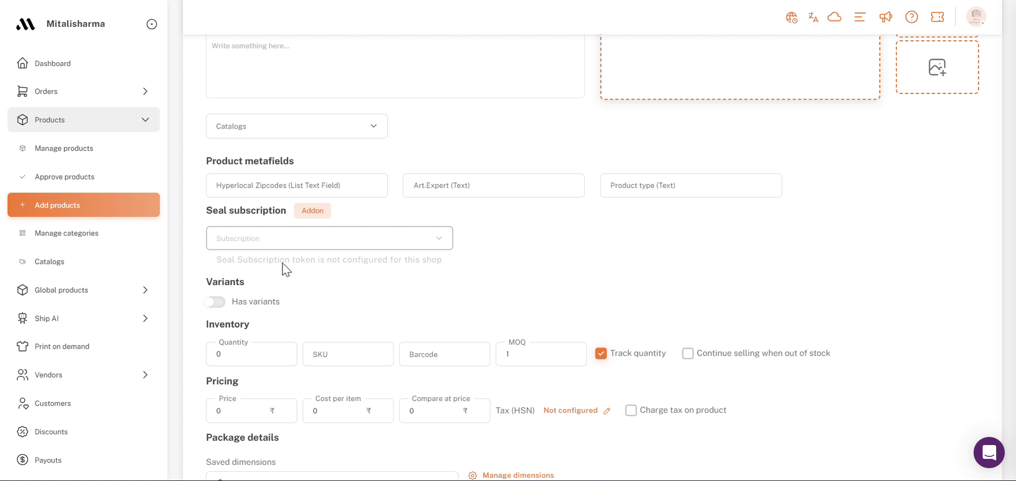The image size is (1016, 481).
Task: Click the Catalogs tag icon
Action: pyautogui.click(x=23, y=262)
